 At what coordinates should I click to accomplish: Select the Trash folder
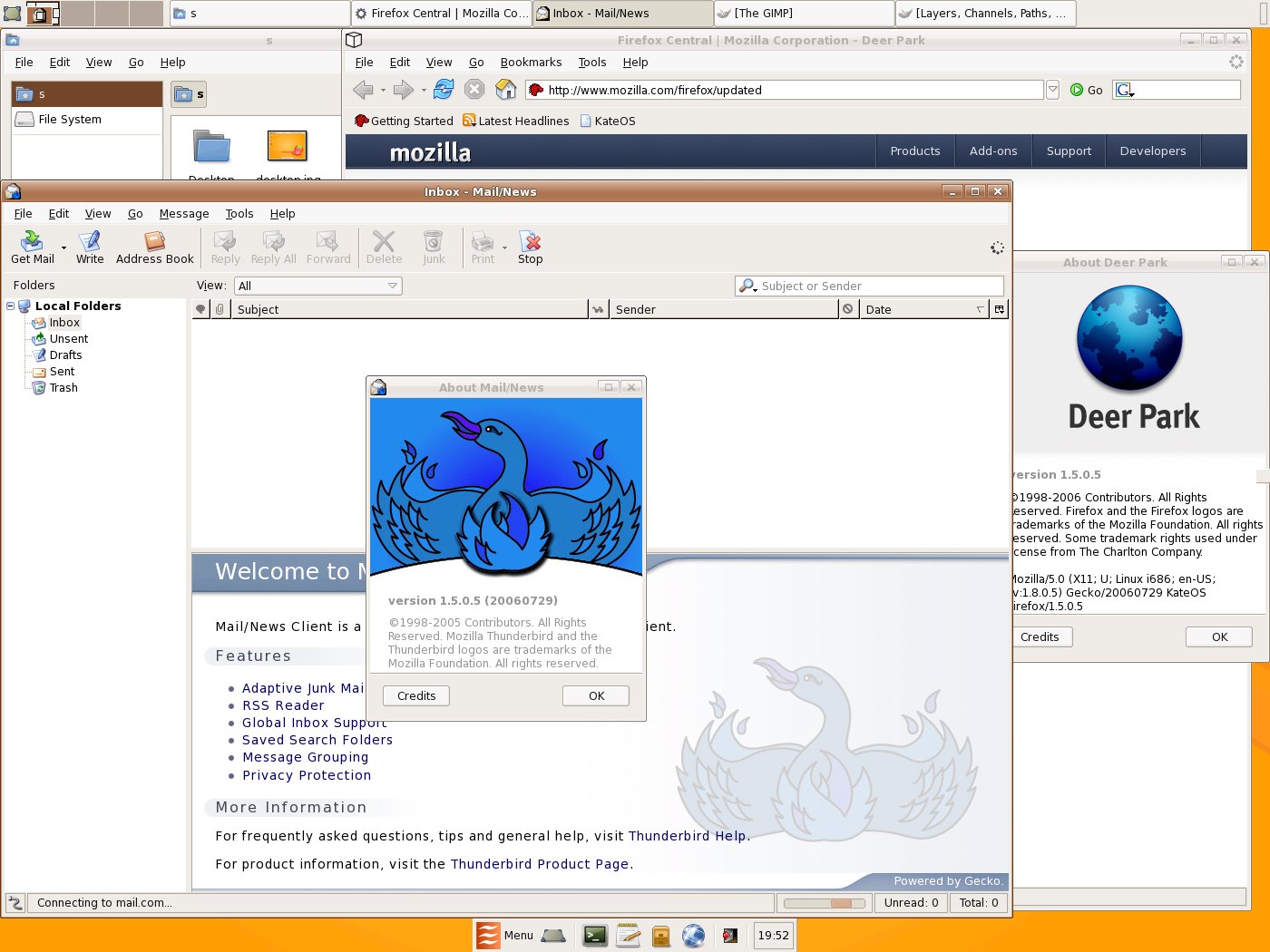63,388
